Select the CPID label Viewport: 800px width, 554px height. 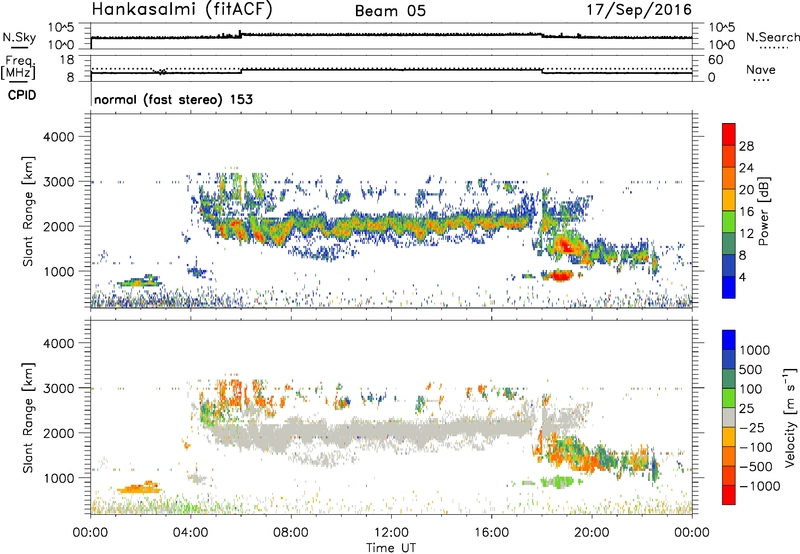click(x=22, y=95)
